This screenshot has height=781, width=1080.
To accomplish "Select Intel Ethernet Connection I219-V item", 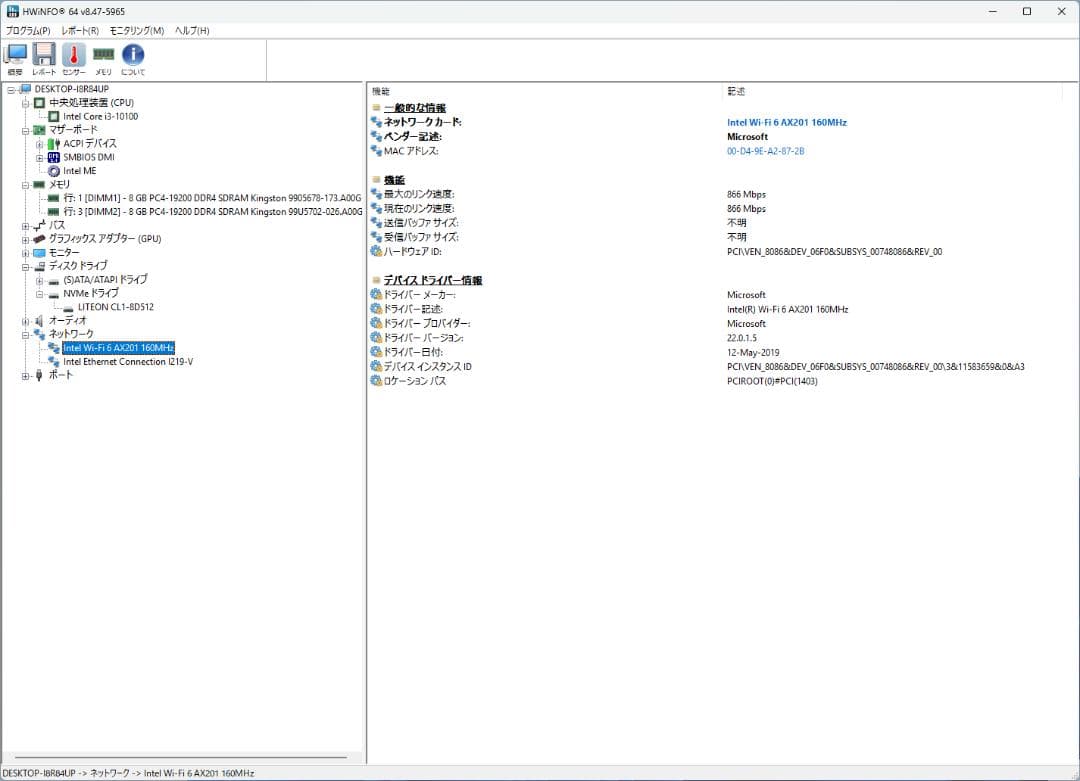I will pos(128,362).
